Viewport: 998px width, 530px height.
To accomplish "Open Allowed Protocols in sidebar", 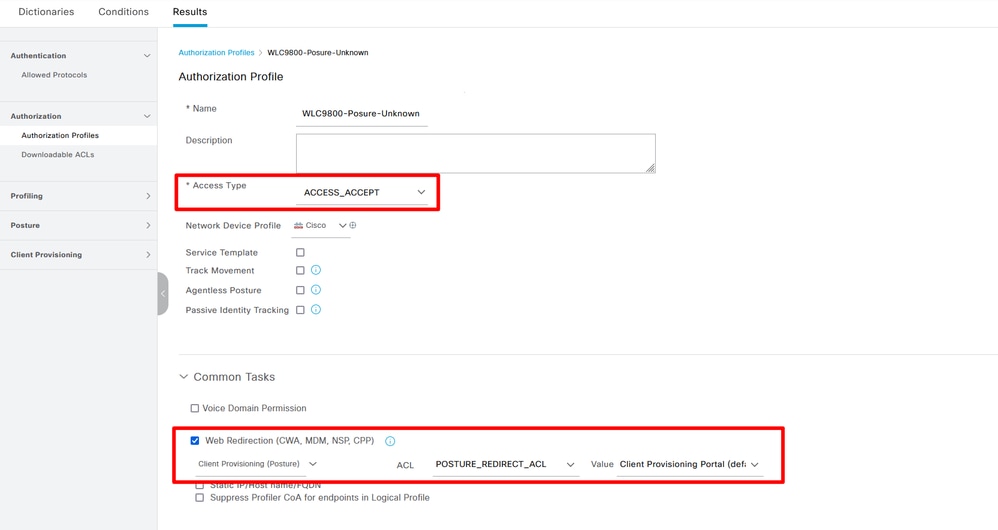I will 54,75.
